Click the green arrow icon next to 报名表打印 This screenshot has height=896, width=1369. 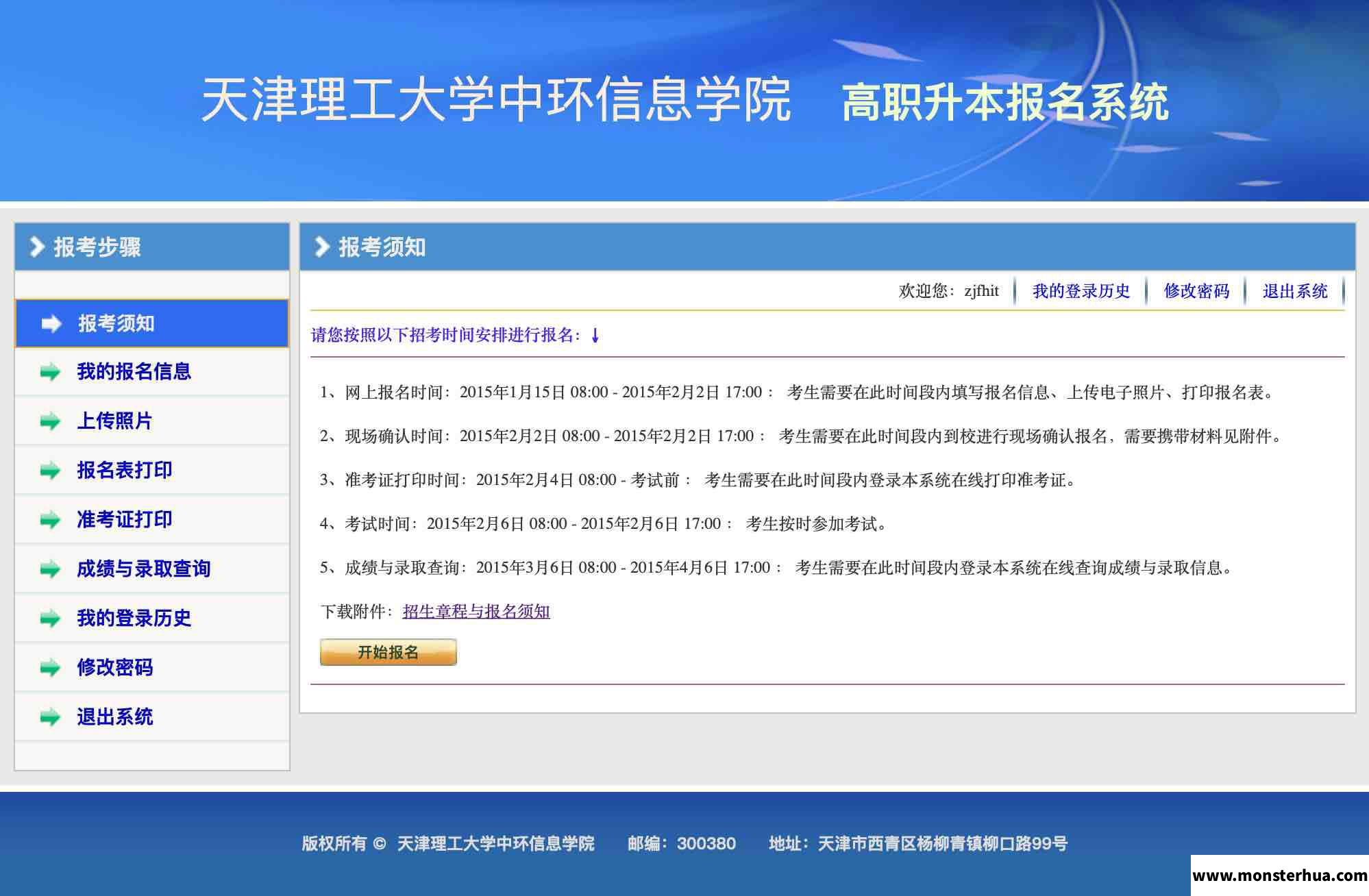(x=50, y=471)
